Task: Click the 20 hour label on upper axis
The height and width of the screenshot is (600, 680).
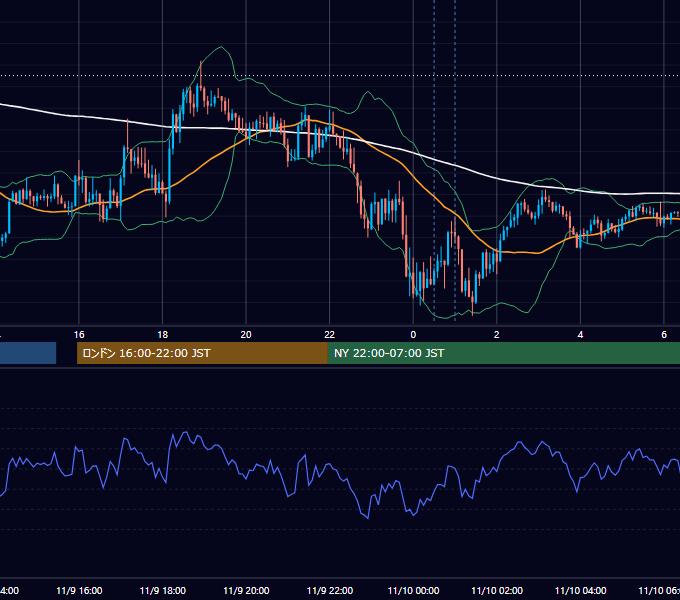Action: coord(246,335)
